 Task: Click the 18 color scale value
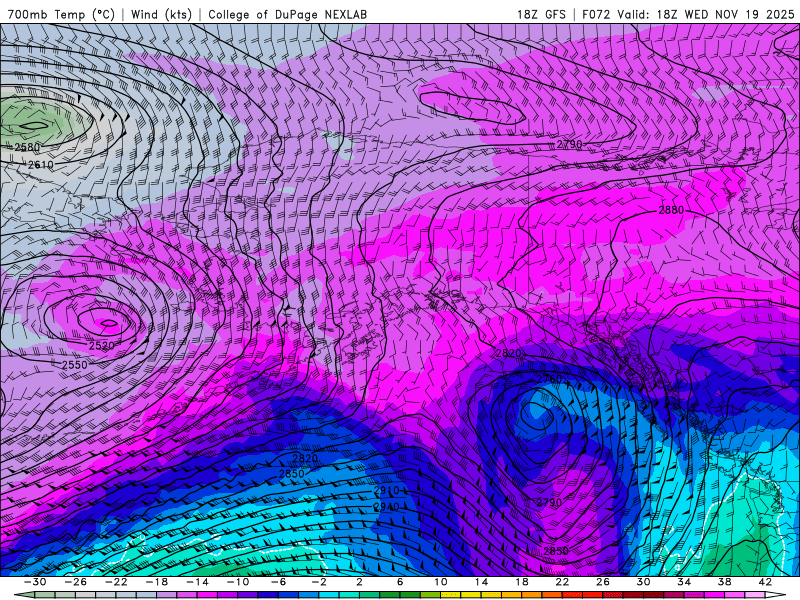522,582
